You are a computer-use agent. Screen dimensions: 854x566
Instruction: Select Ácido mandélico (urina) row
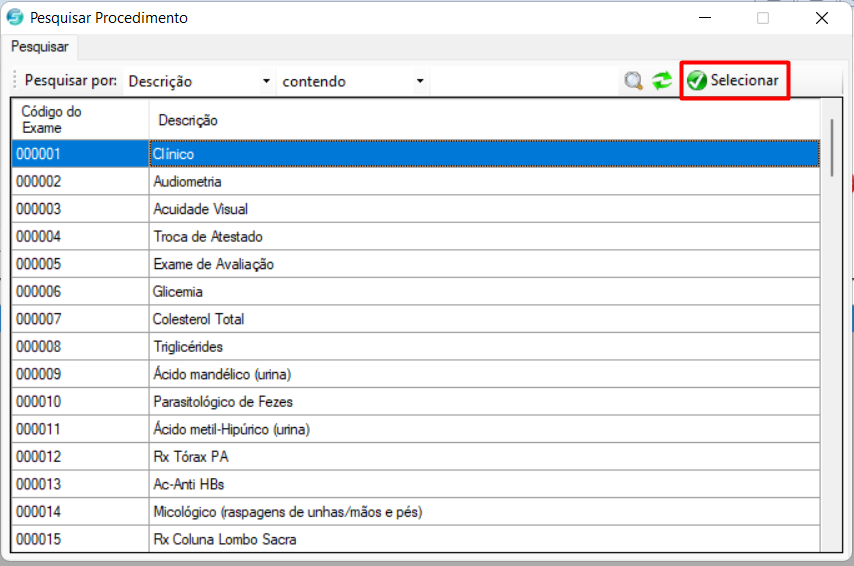click(484, 374)
